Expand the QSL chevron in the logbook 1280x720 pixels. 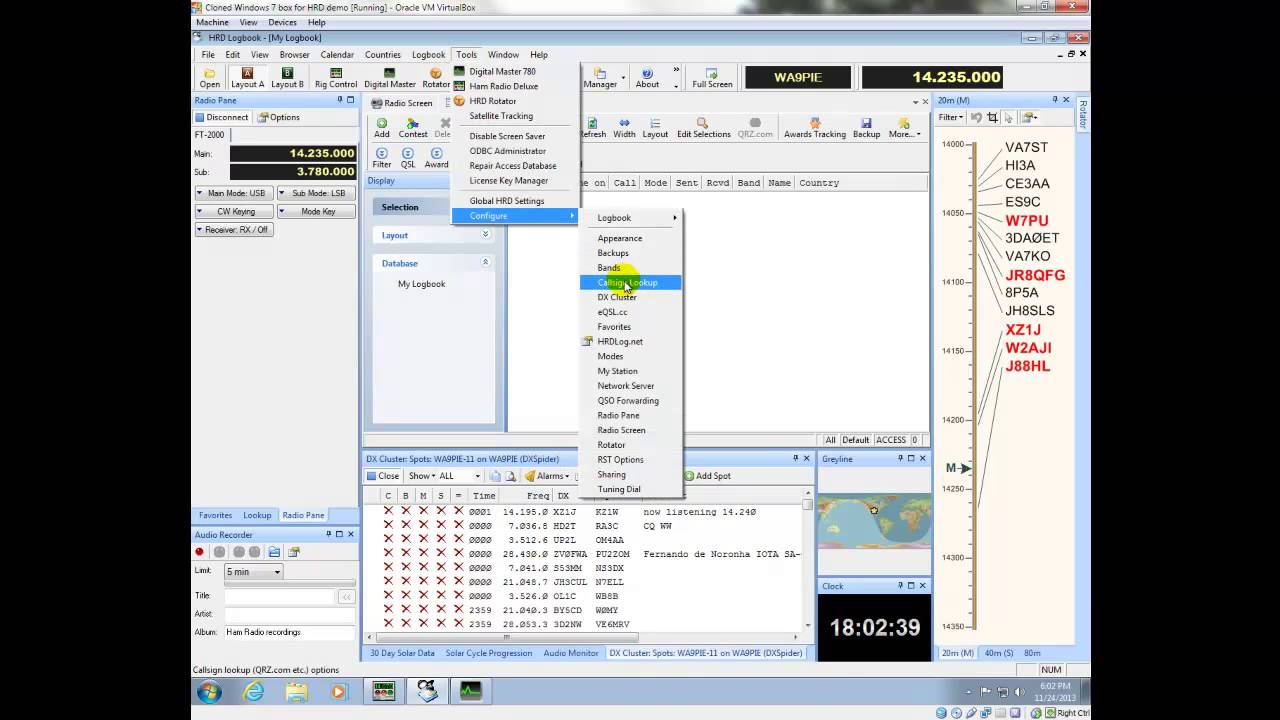click(408, 158)
